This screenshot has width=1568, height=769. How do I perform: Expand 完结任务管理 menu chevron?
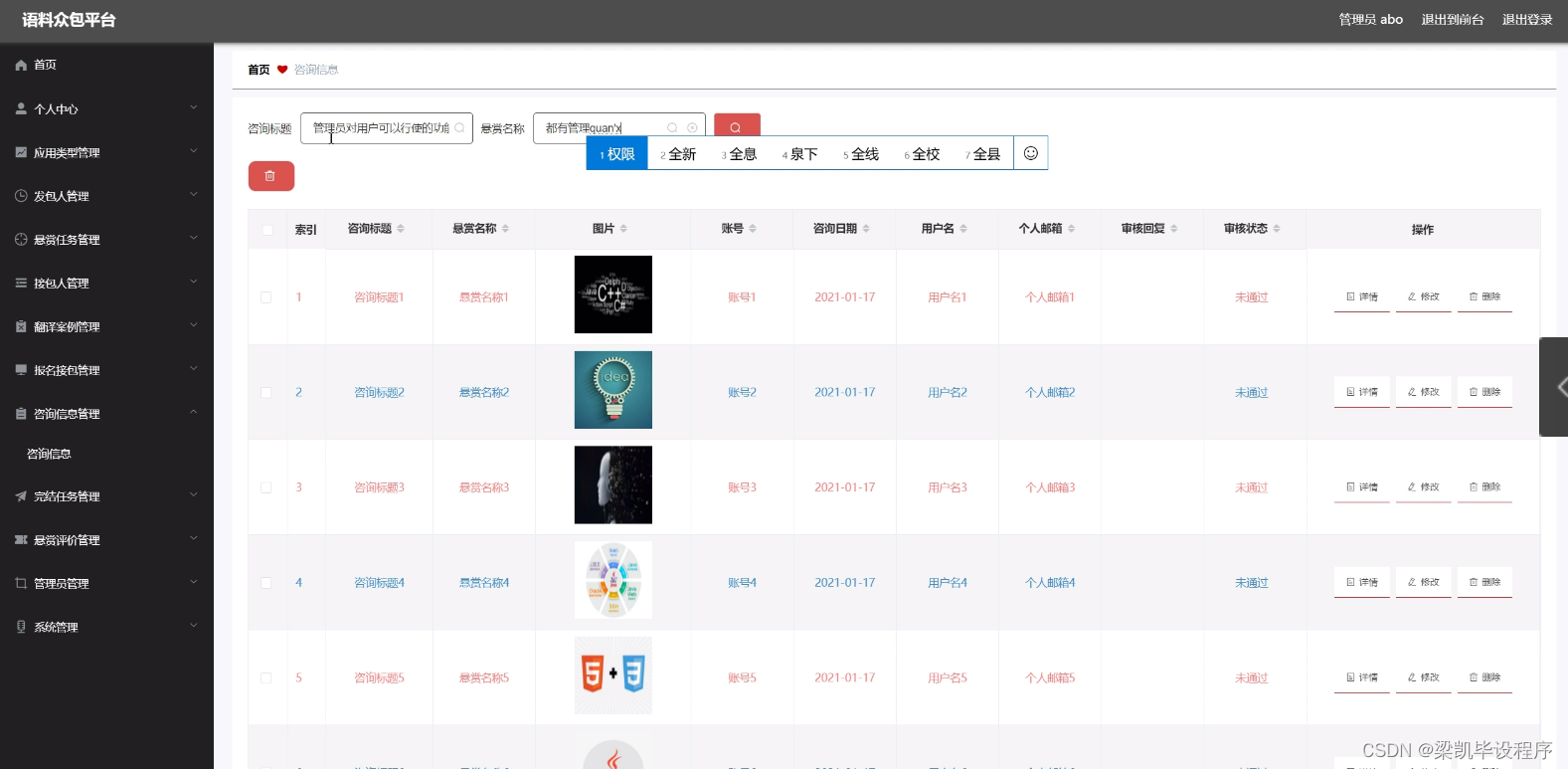pos(194,495)
